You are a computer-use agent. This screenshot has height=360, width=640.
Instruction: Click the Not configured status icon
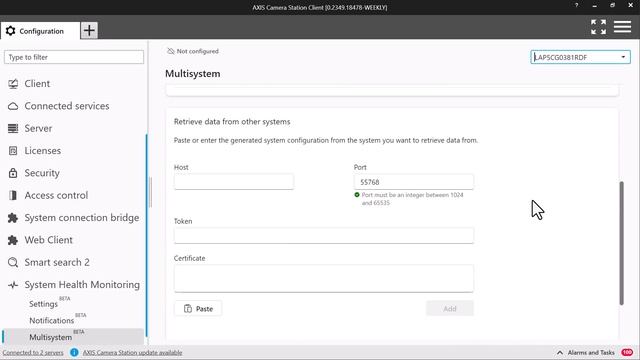[x=171, y=51]
